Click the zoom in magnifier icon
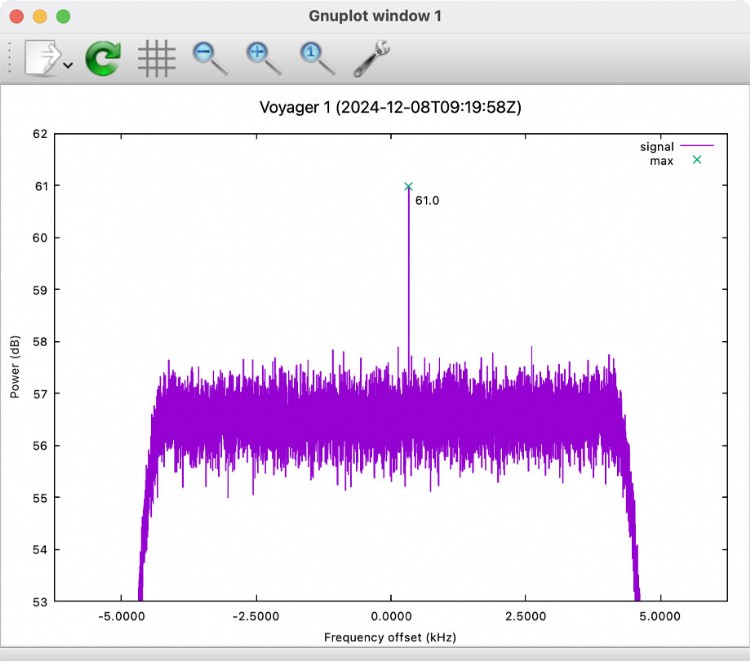Image resolution: width=750 pixels, height=661 pixels. coord(263,58)
